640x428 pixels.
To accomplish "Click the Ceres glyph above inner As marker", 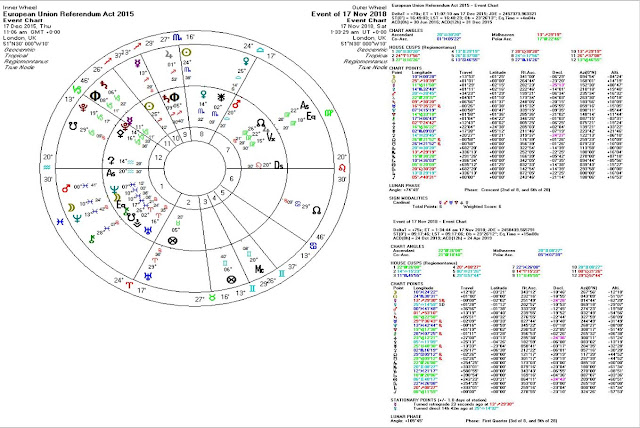I will click(x=111, y=160).
